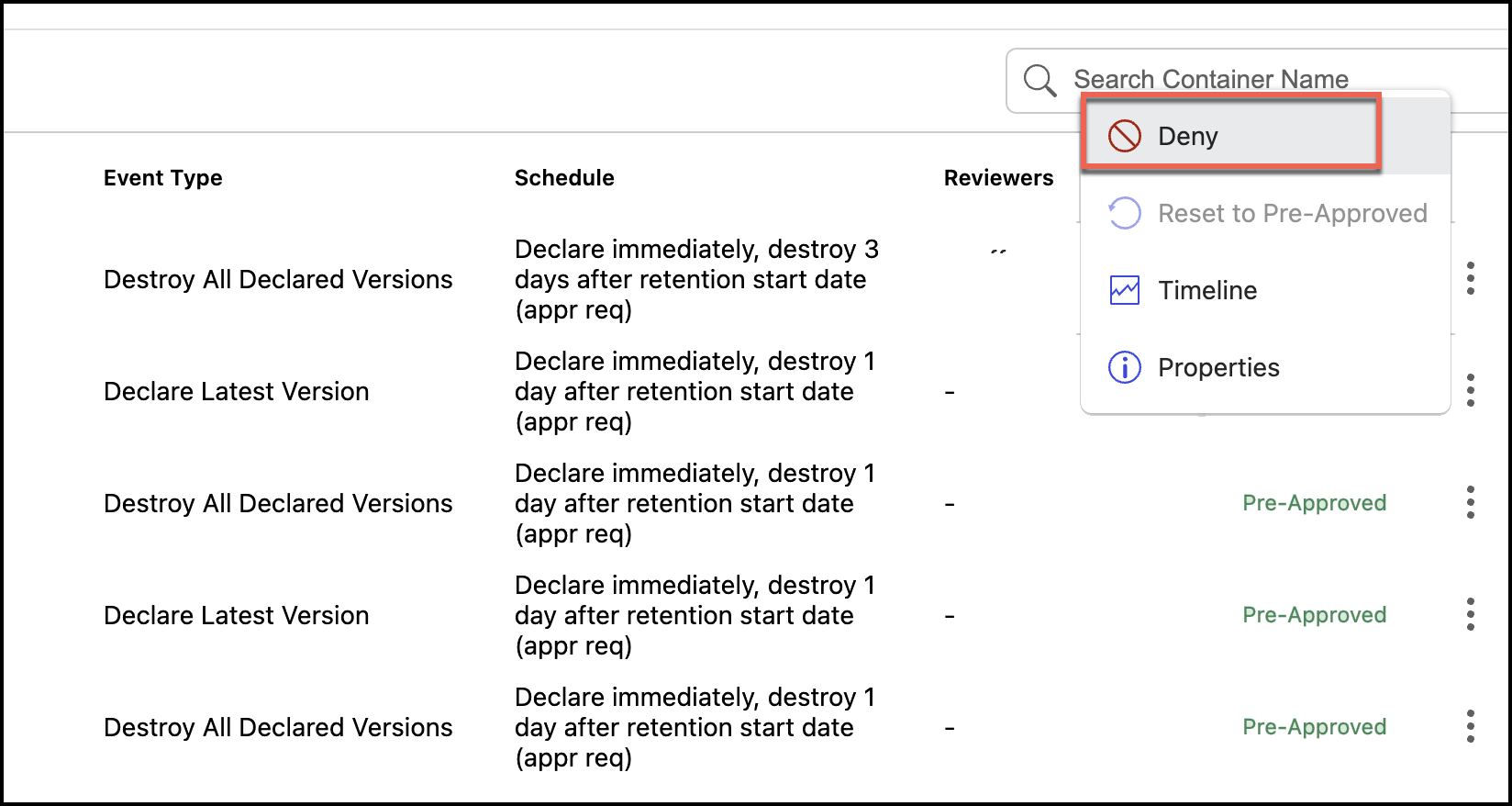Screen dimensions: 1512x806
Task: Select the Deny option label in the menu
Action: coord(1188,136)
